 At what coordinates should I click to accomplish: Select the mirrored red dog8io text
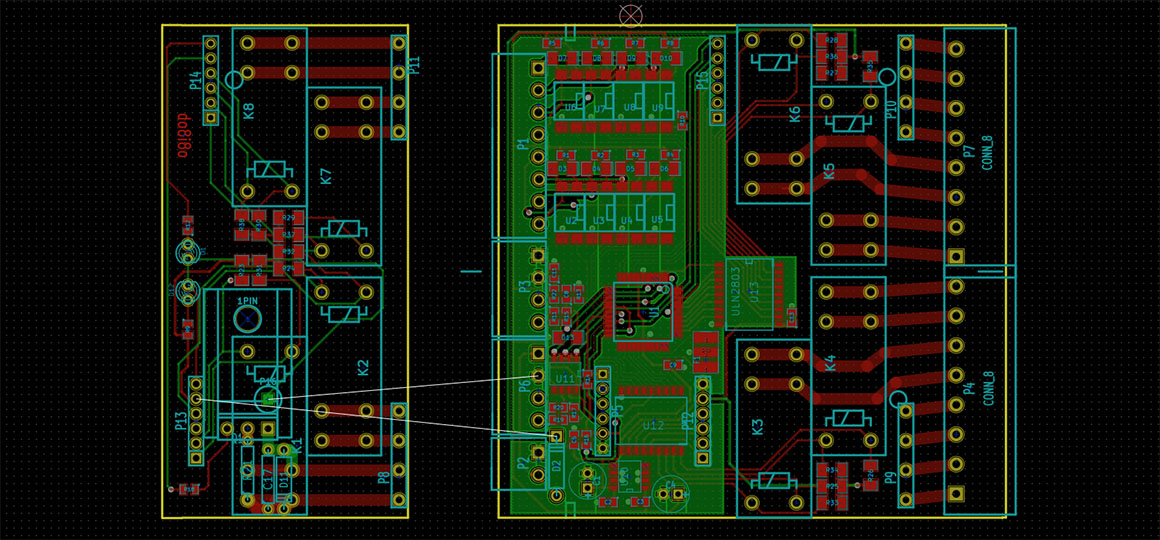184,135
